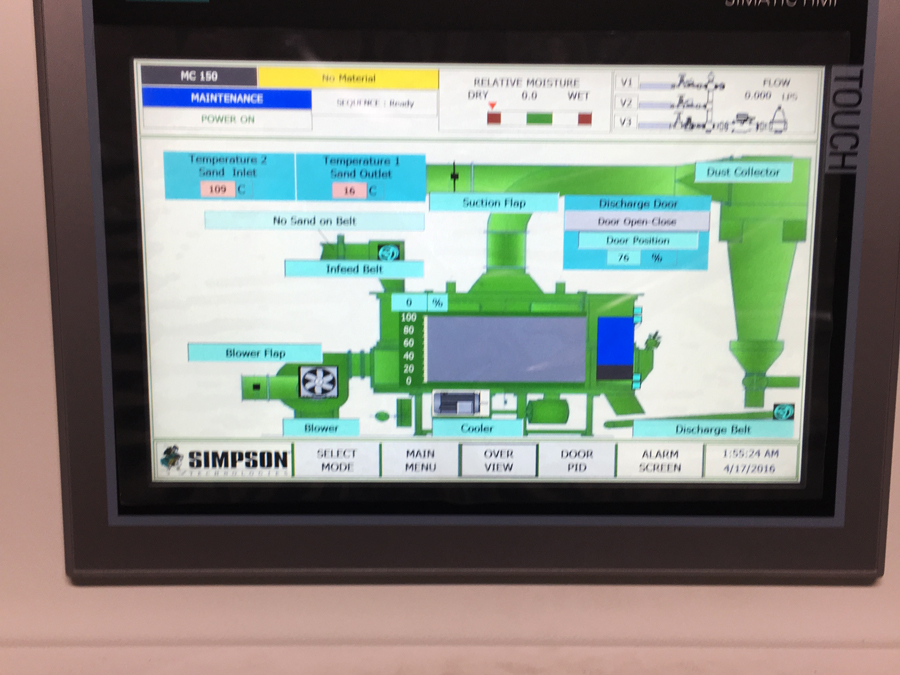Open the Select Mode screen

[x=337, y=460]
